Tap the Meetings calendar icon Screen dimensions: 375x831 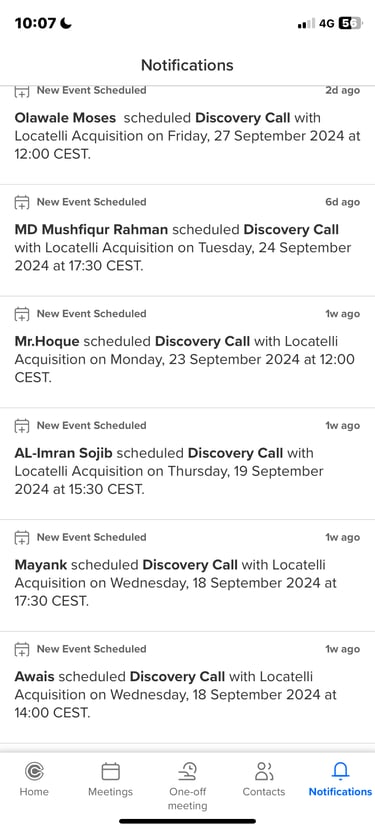coord(110,771)
